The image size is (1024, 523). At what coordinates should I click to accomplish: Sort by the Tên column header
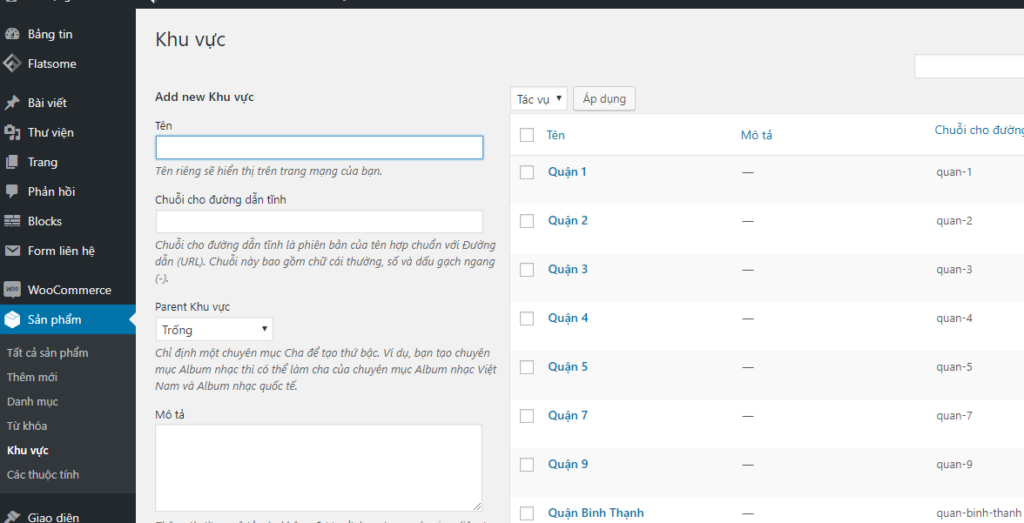point(556,135)
